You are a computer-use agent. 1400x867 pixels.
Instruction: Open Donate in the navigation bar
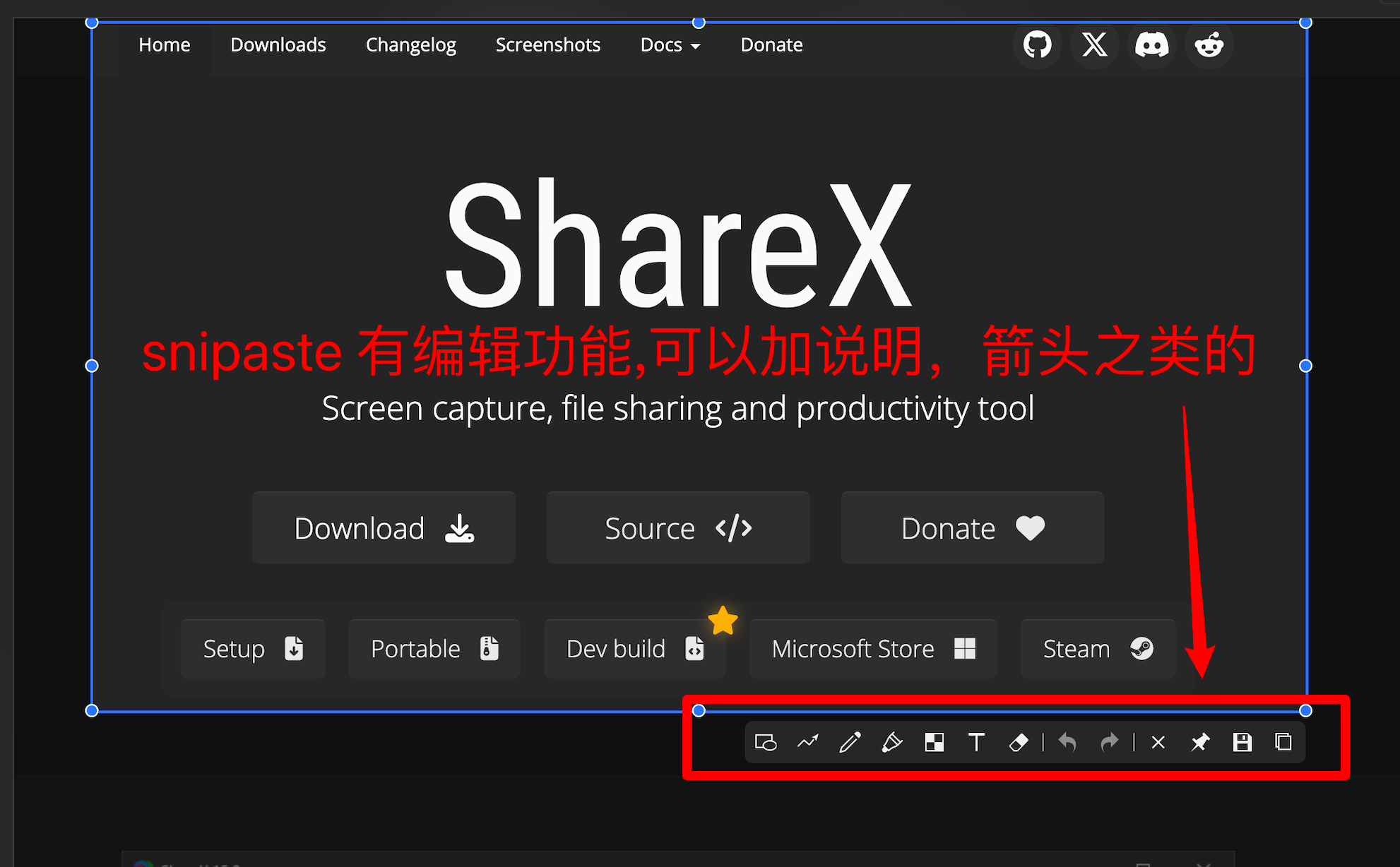tap(771, 44)
